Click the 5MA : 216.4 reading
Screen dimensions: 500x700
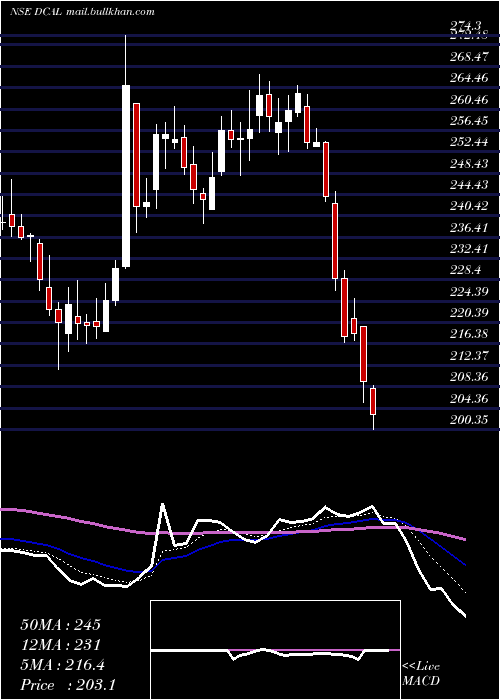point(62,665)
